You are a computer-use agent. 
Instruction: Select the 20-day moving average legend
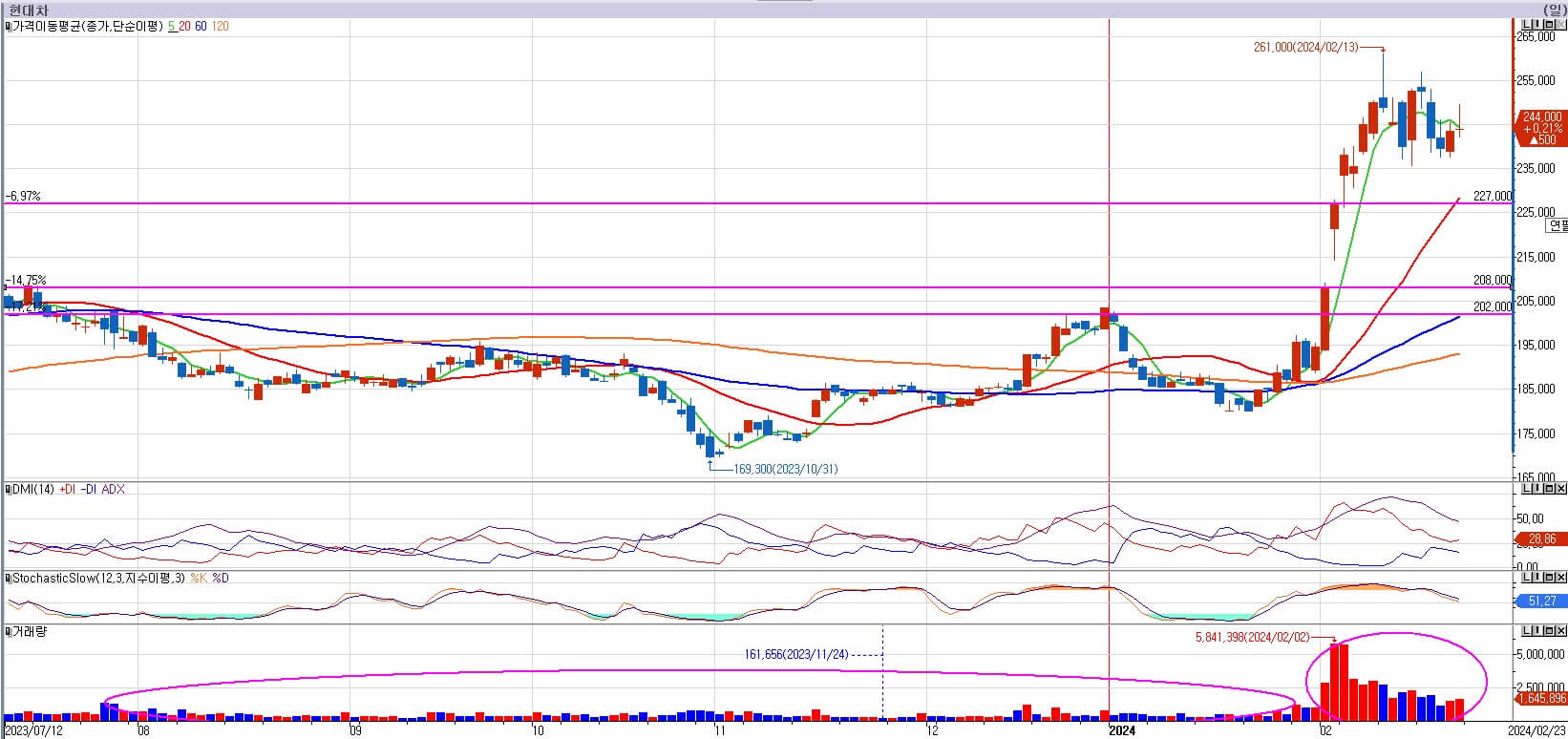click(184, 27)
